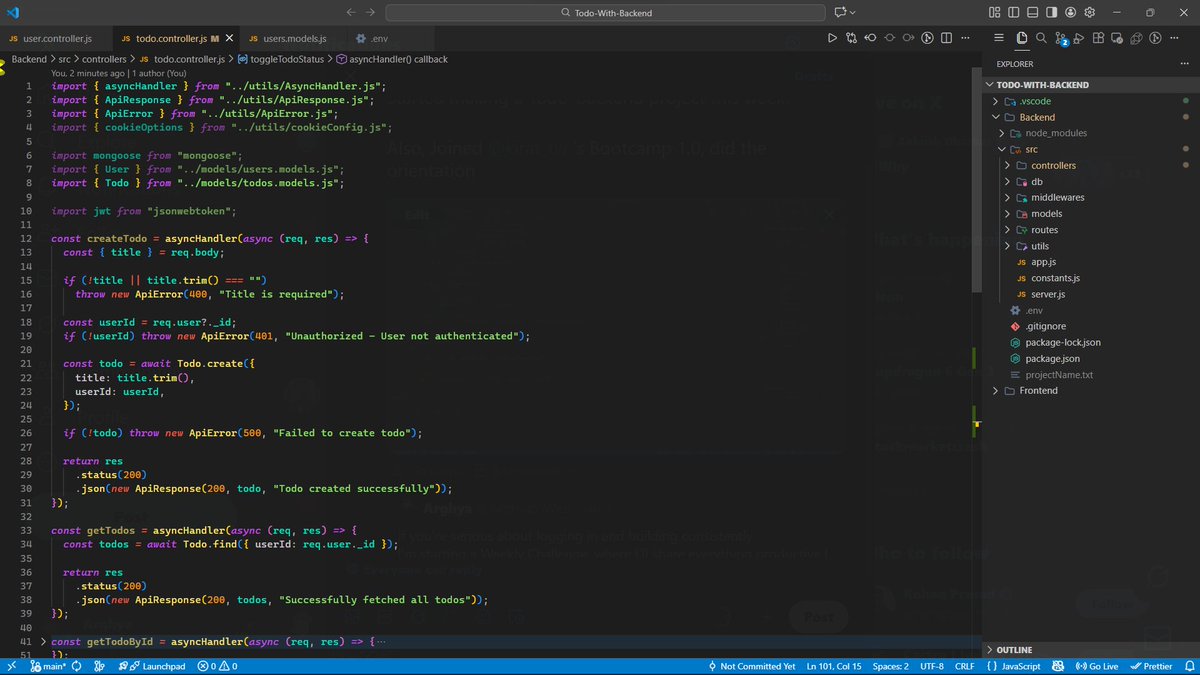Open the VS Code logo app menu
Viewport: 1200px width, 675px height.
click(x=13, y=12)
